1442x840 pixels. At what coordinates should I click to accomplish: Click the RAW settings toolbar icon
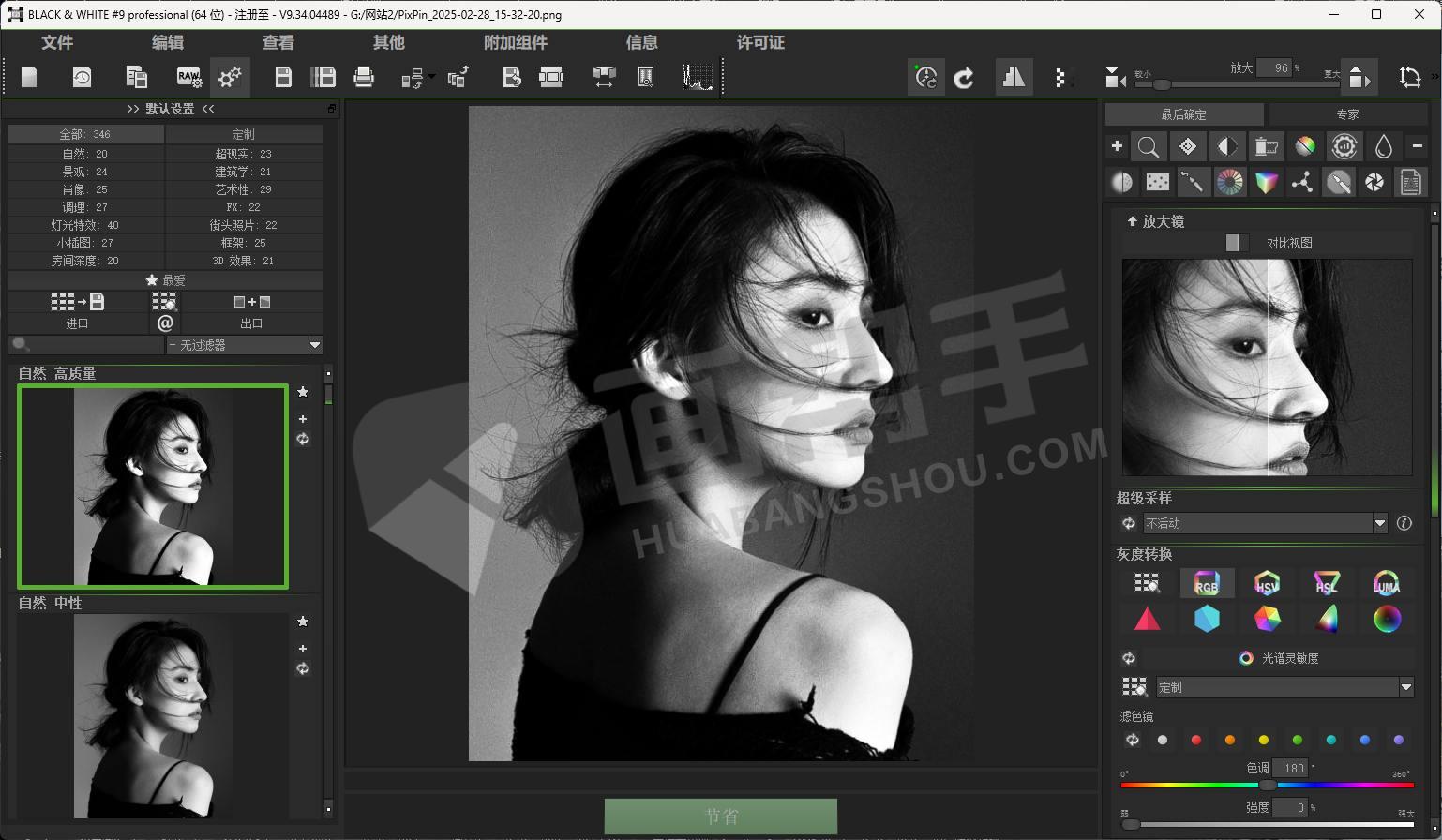point(188,77)
